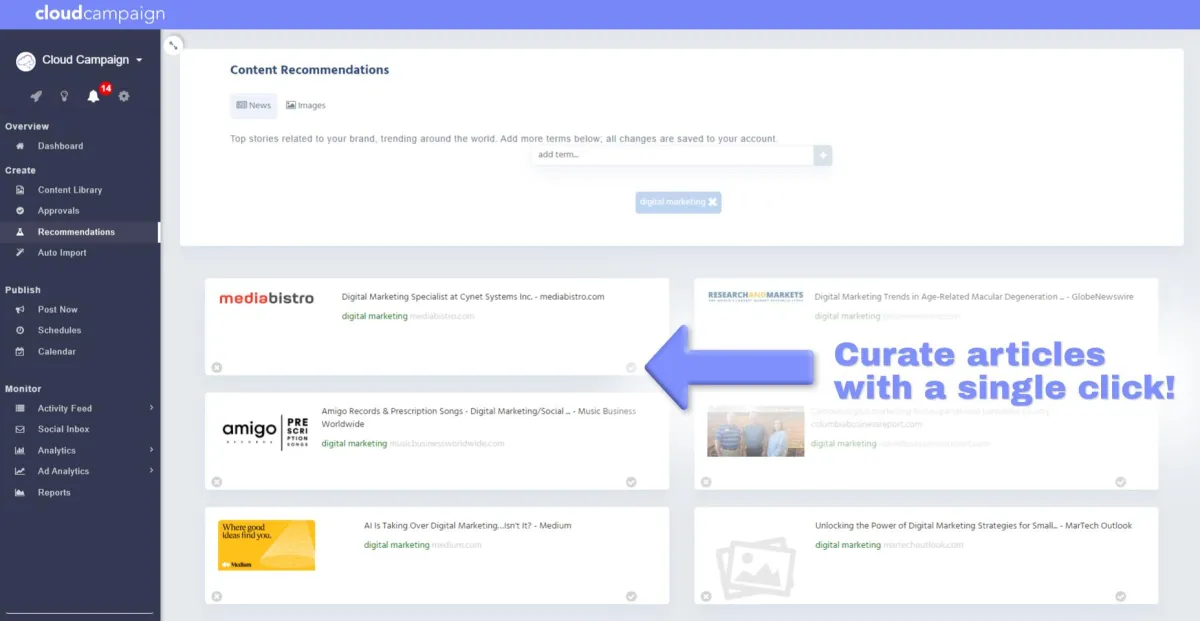Select the Recommendations sidebar item

tap(76, 232)
